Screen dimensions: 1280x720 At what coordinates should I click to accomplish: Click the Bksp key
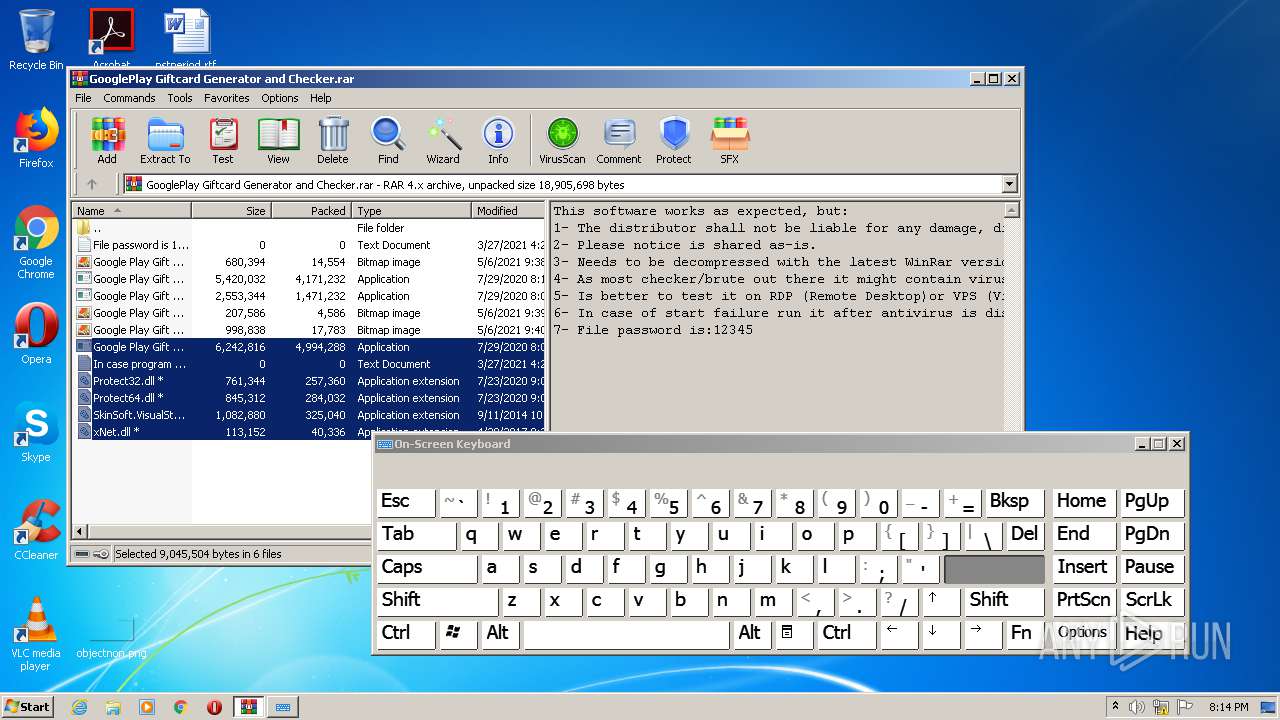point(1014,502)
